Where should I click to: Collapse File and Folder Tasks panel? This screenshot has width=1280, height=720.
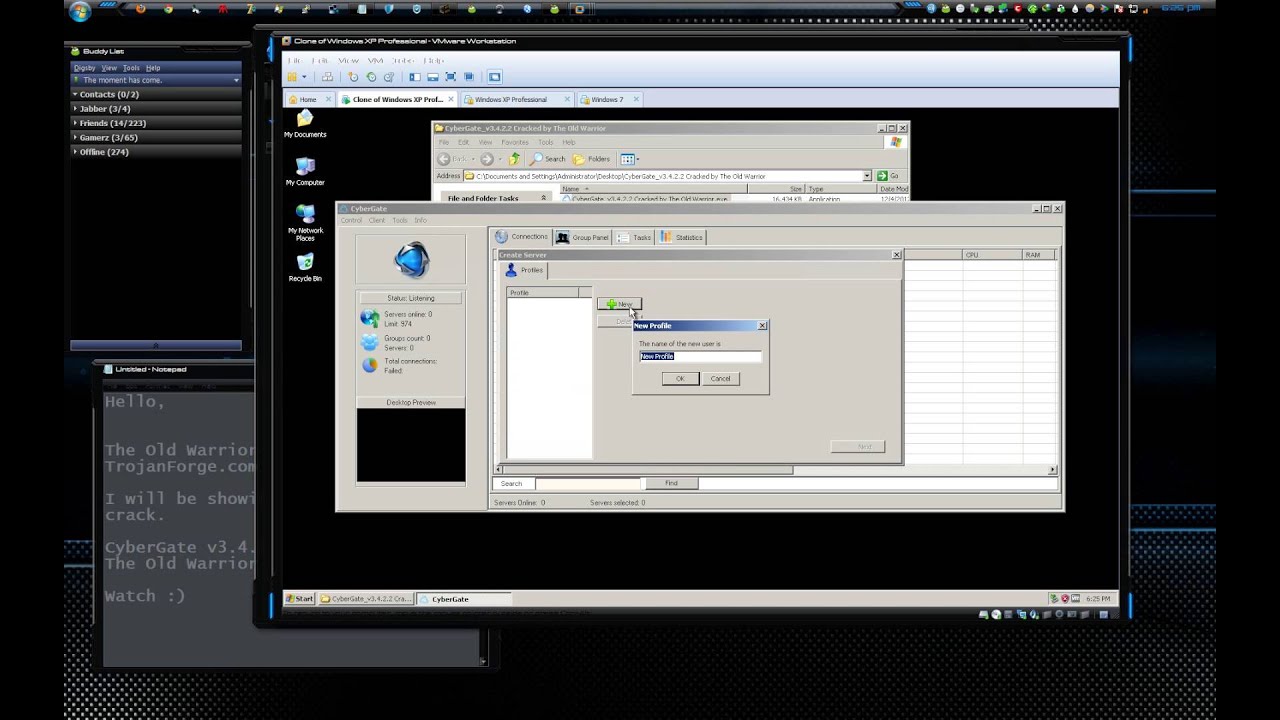tap(543, 198)
